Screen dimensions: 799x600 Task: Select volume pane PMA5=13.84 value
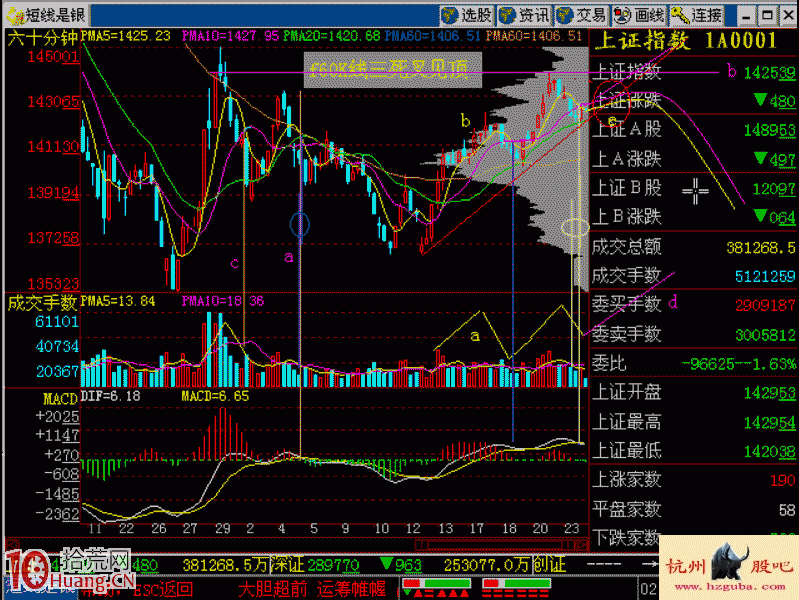tap(118, 301)
